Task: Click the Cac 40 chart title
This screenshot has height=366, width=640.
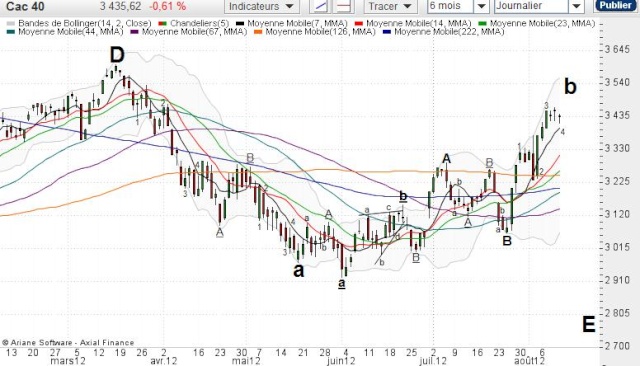Action: (25, 6)
